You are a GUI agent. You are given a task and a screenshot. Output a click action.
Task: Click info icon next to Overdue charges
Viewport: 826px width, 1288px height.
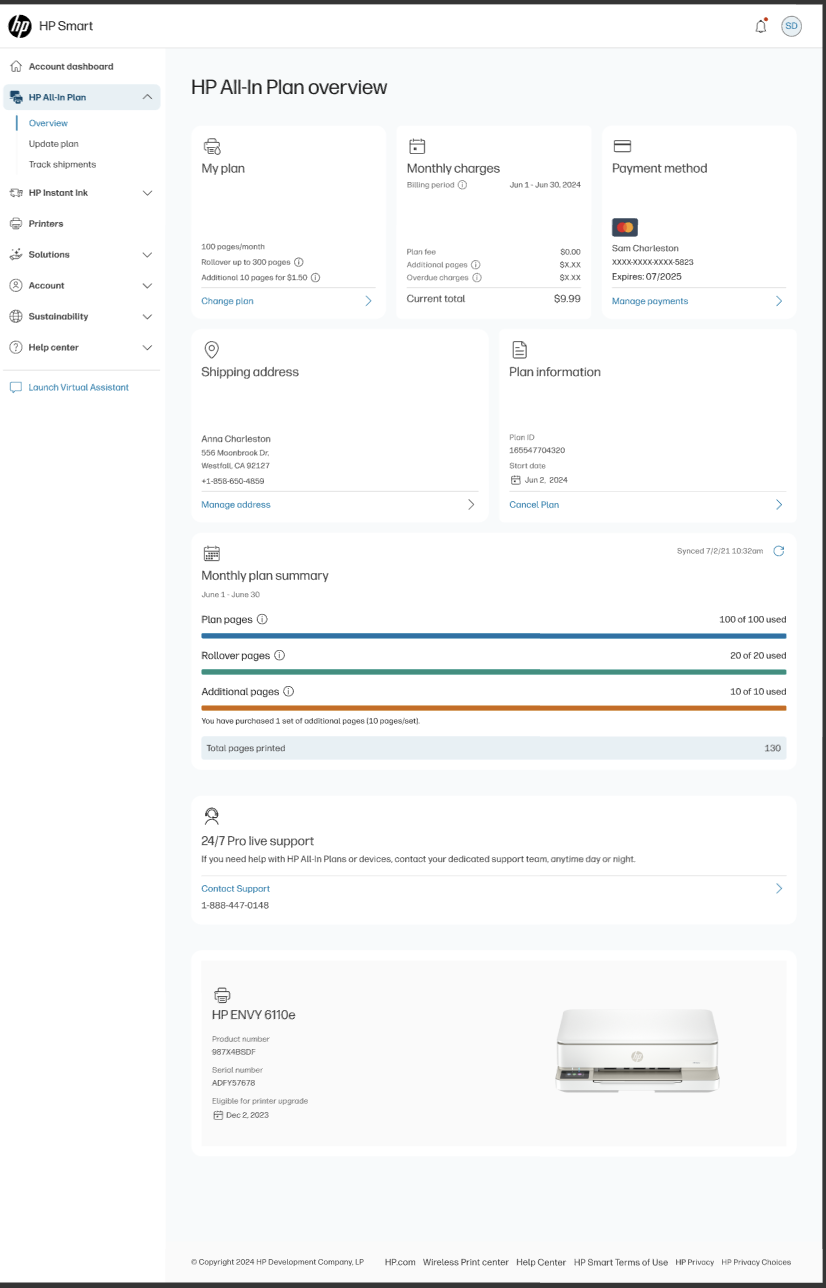coord(476,278)
